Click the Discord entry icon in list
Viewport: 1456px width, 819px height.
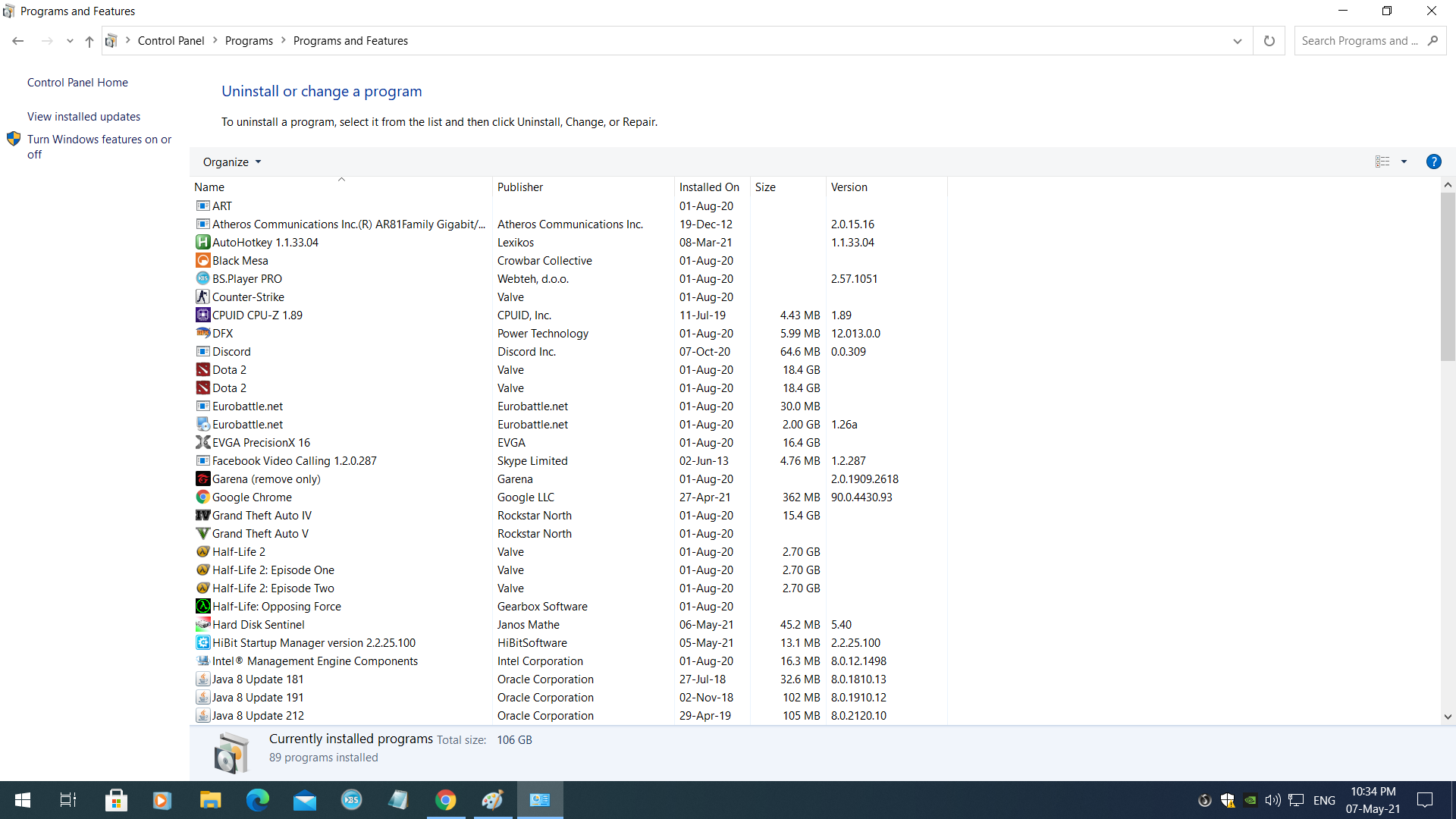pos(202,352)
